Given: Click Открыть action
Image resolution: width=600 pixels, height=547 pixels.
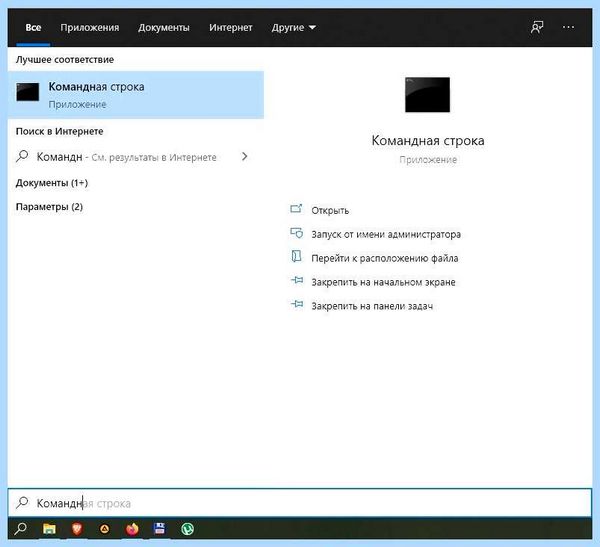Looking at the screenshot, I should [x=330, y=210].
